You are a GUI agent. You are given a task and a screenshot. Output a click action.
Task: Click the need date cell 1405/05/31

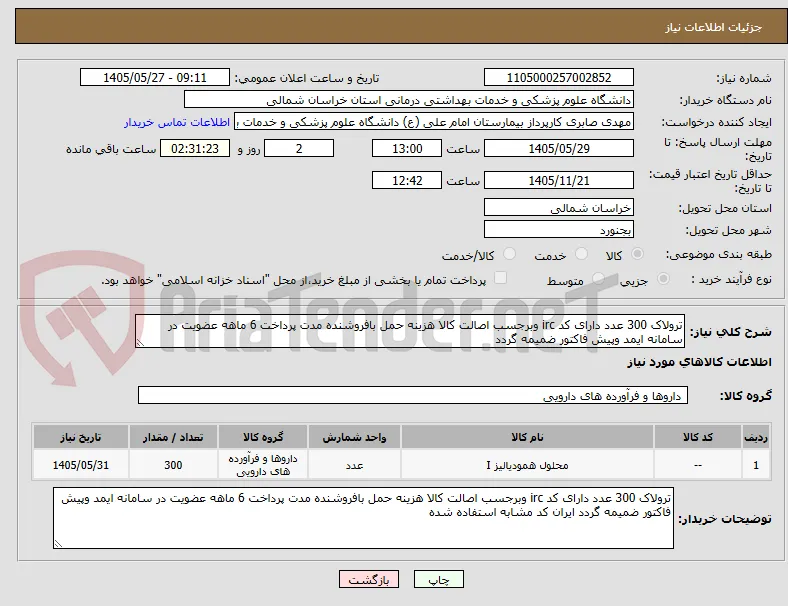[80, 465]
